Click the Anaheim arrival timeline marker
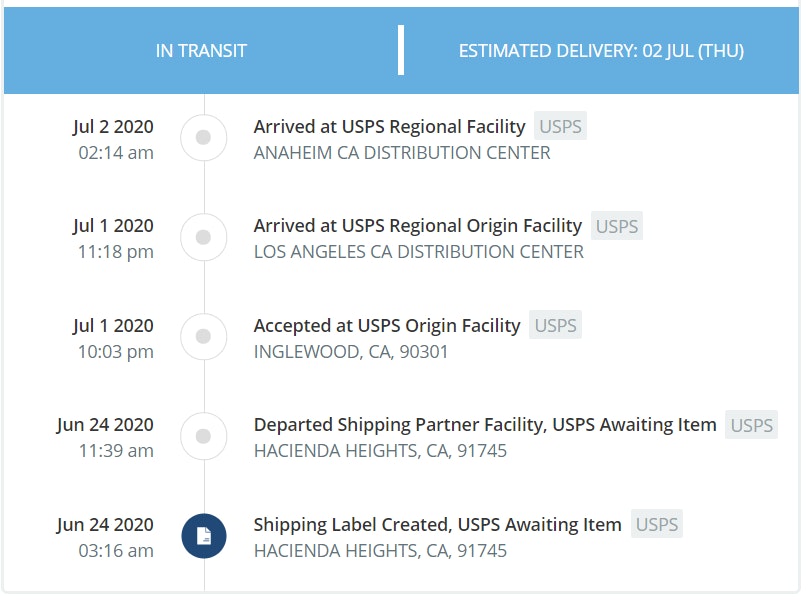Image resolution: width=811 pixels, height=612 pixels. (x=204, y=139)
